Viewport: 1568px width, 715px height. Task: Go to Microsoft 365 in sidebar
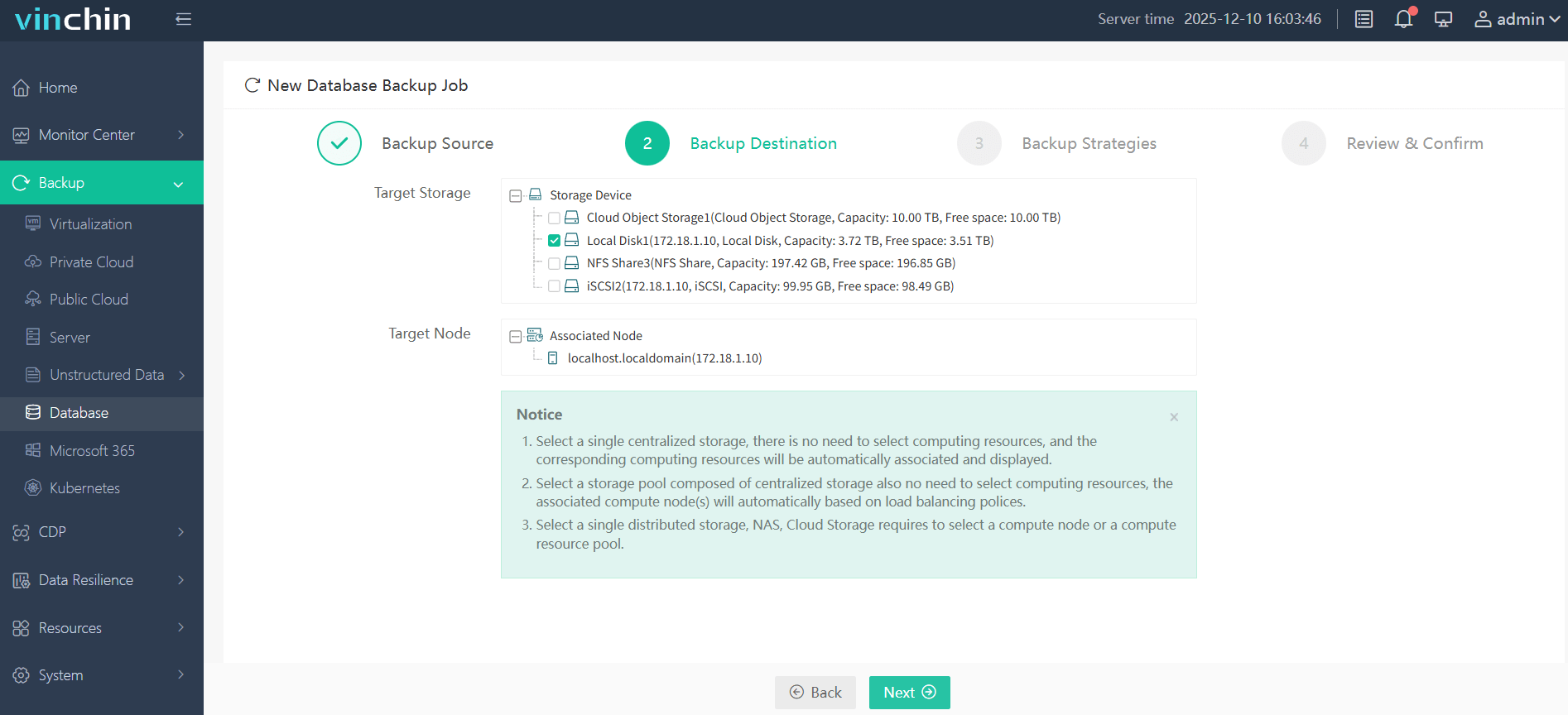point(92,451)
